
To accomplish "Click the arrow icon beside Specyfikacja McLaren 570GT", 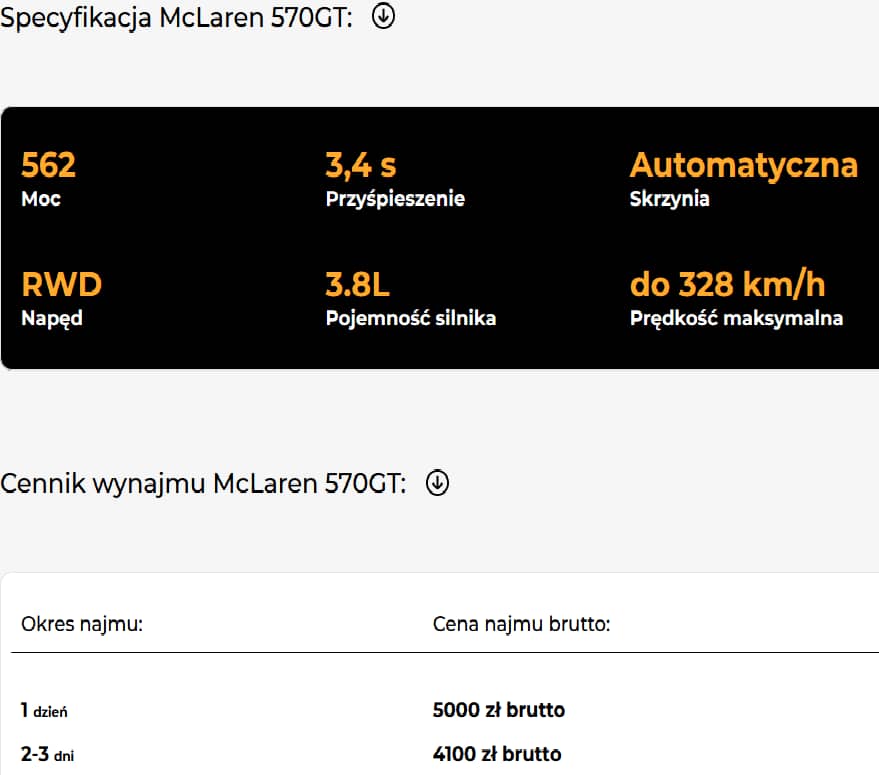I will click(x=383, y=17).
